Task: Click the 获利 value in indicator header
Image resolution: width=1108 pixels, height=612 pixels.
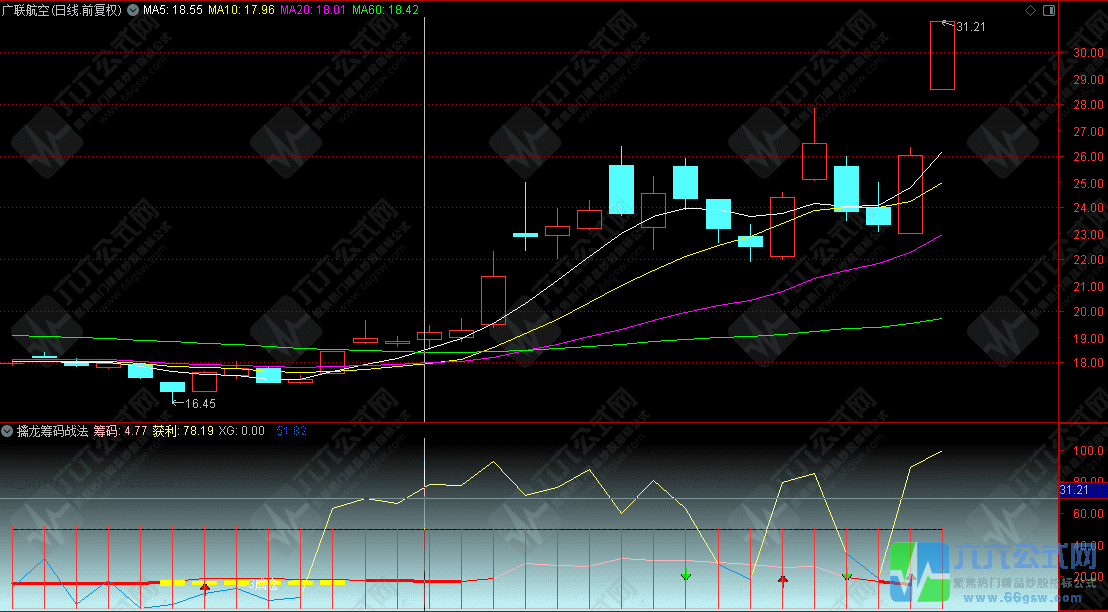Action: pyautogui.click(x=176, y=431)
